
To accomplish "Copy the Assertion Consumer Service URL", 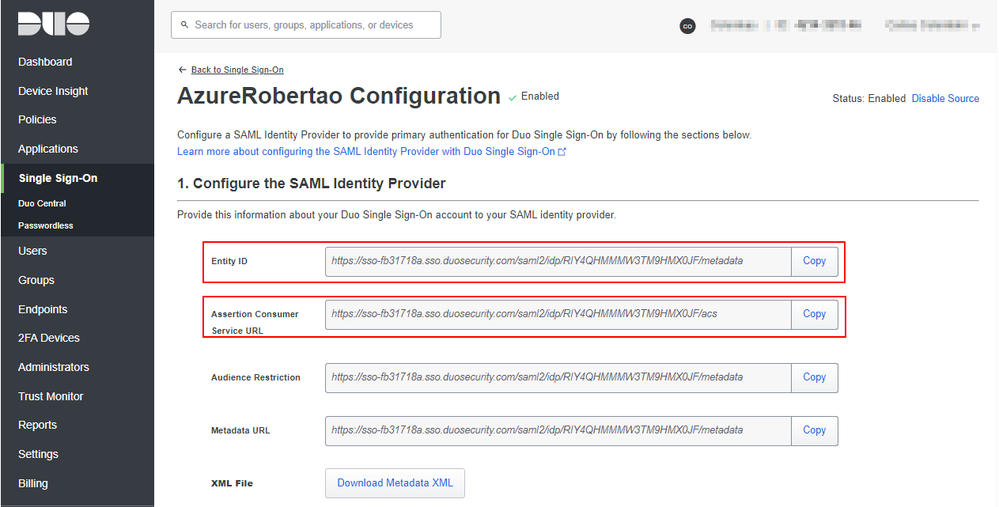I will 814,314.
